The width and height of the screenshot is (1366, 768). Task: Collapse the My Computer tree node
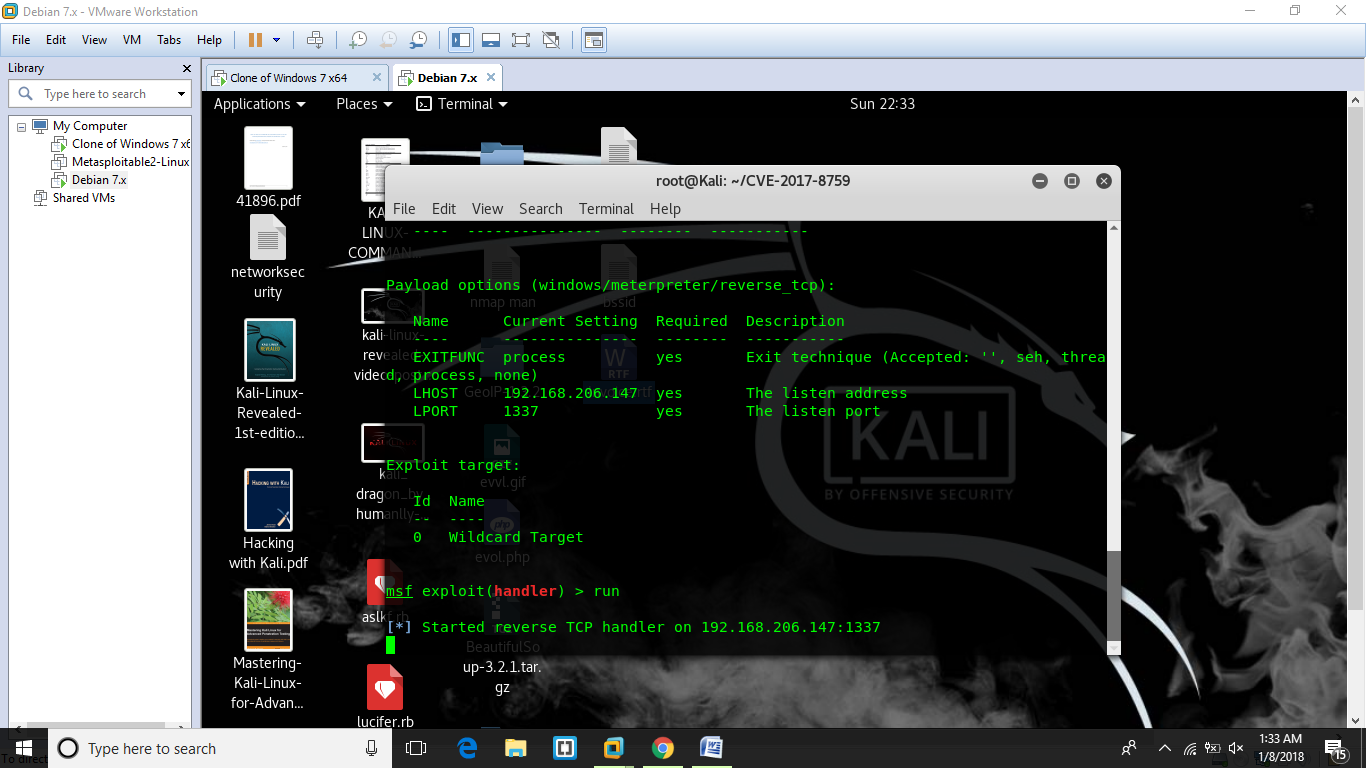coord(21,126)
